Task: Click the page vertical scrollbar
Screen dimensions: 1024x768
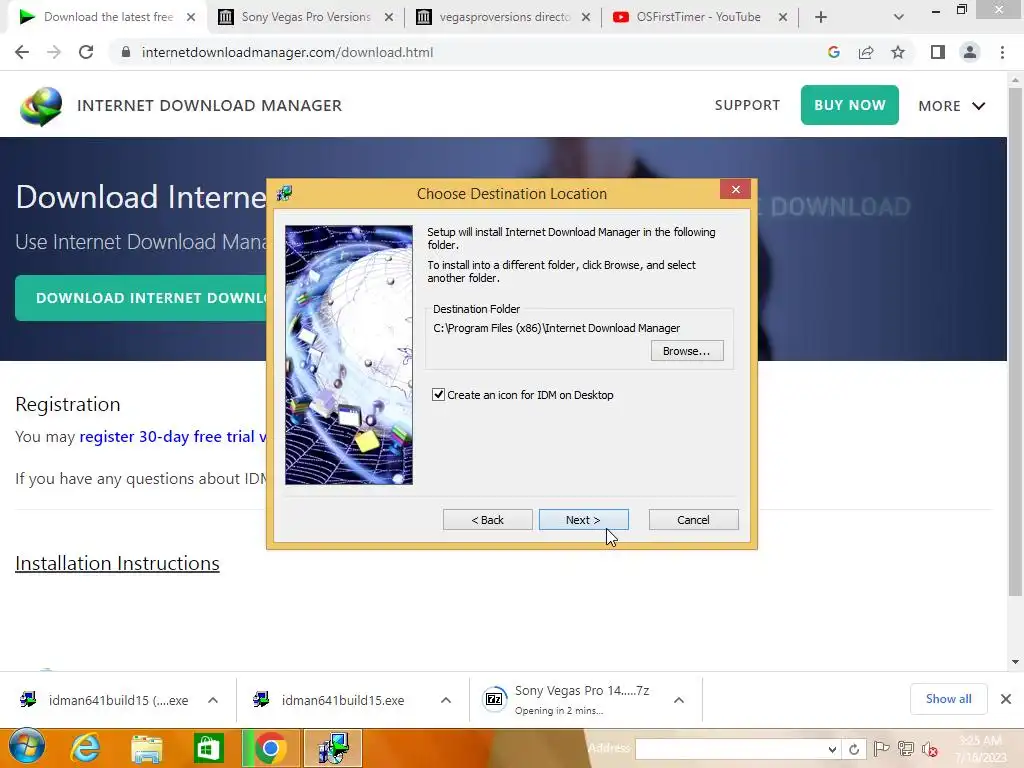Action: (1015, 342)
